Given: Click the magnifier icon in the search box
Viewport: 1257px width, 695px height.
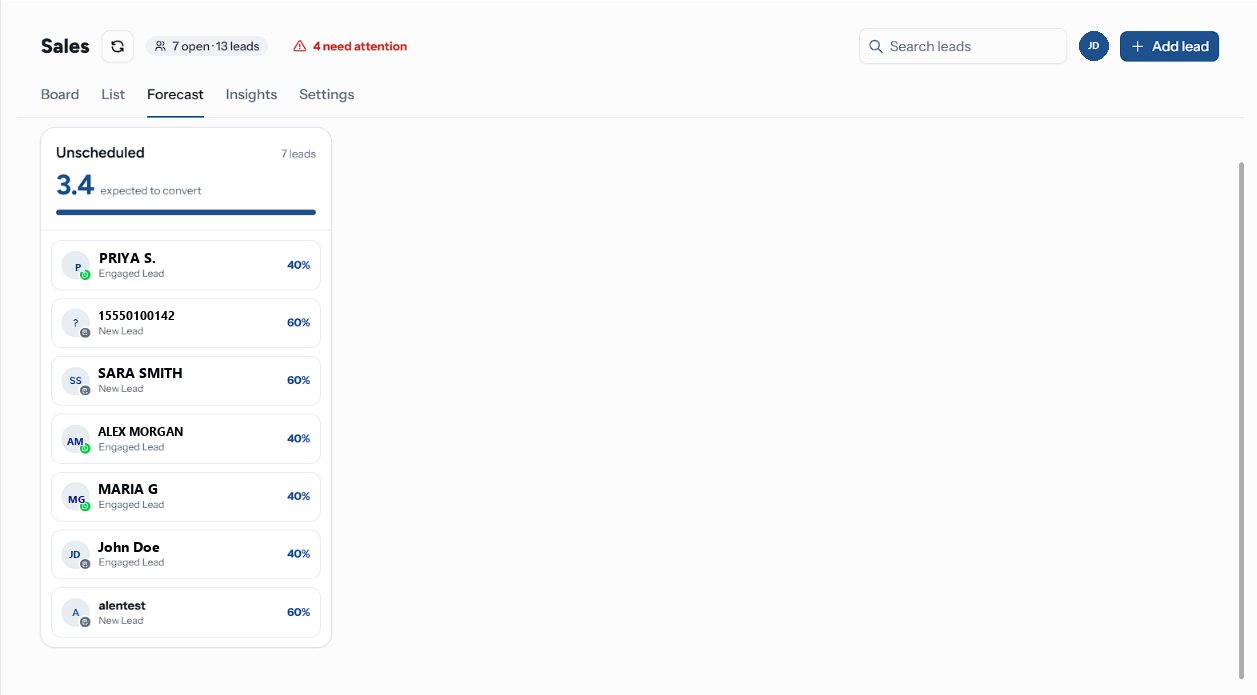Looking at the screenshot, I should pyautogui.click(x=876, y=46).
